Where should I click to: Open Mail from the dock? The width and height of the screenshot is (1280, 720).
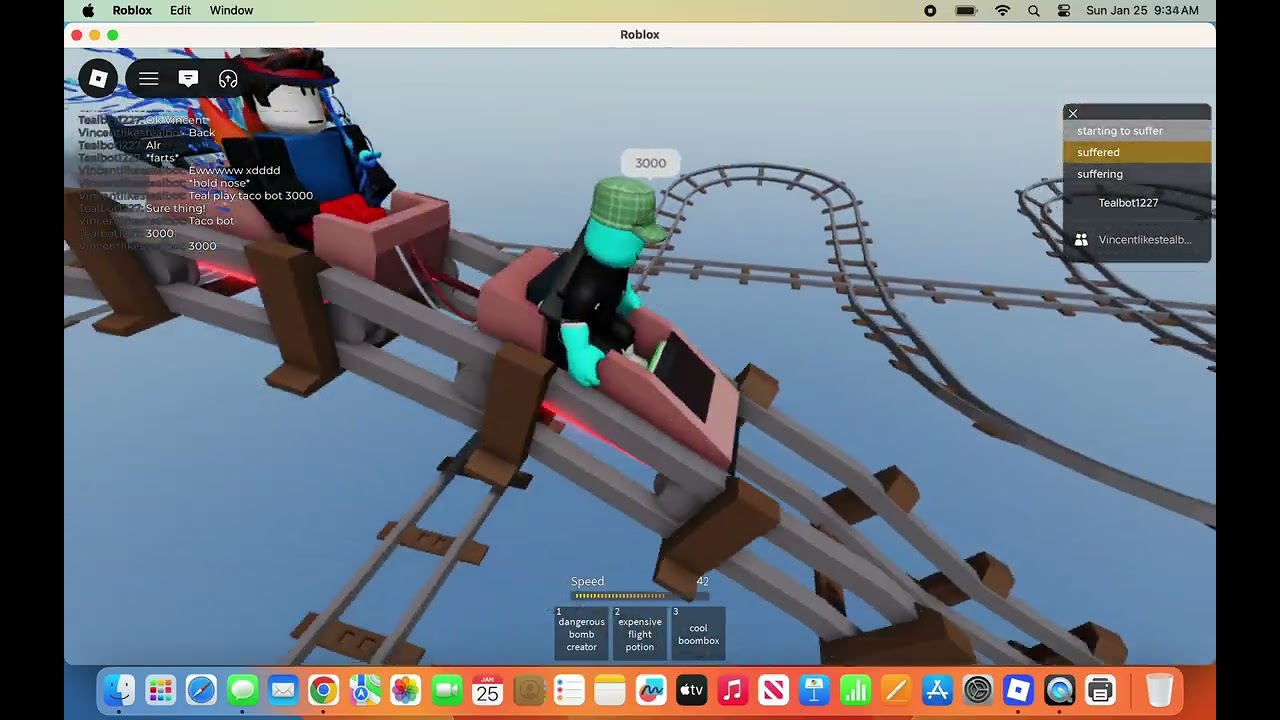pyautogui.click(x=283, y=690)
